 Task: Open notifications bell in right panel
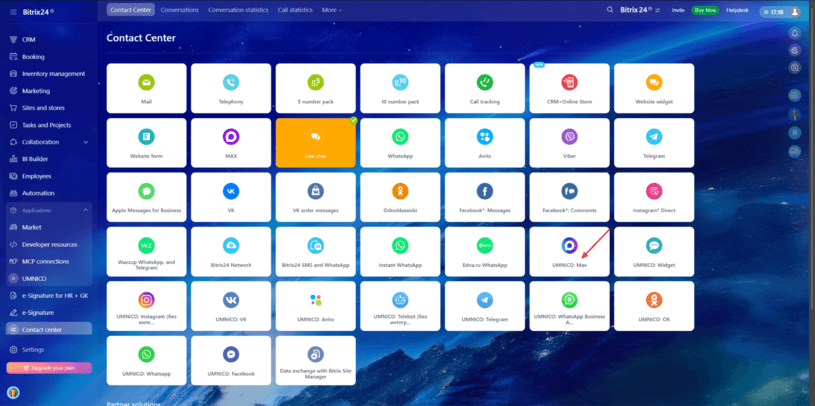click(x=794, y=32)
